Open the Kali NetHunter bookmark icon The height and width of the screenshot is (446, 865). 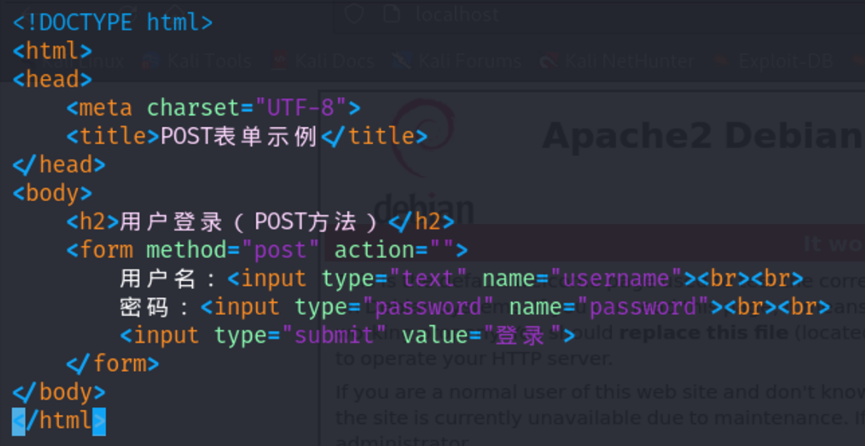click(548, 61)
